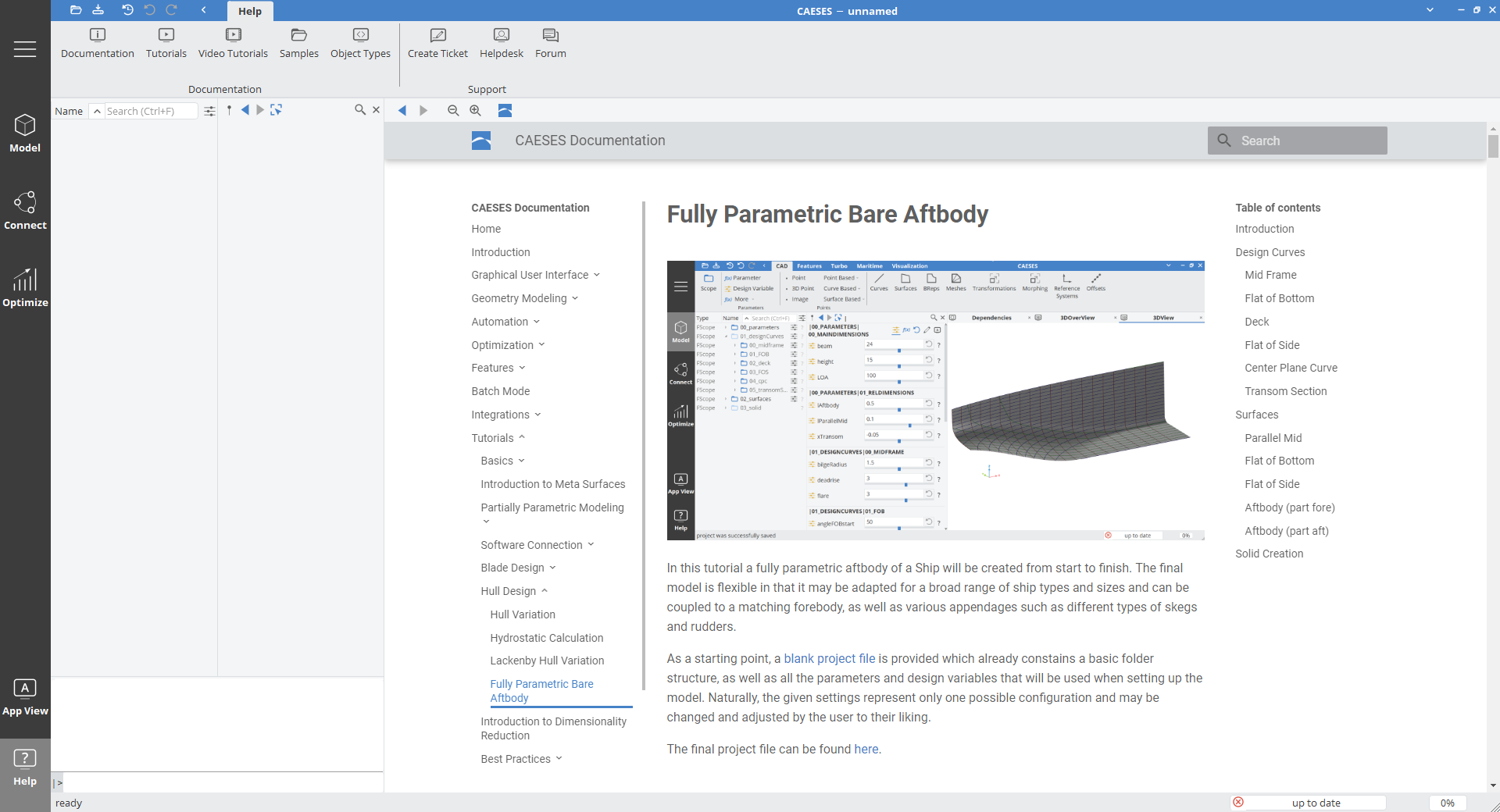Expand Geometry Modeling section
Screen dimensions: 1500x812
point(575,298)
